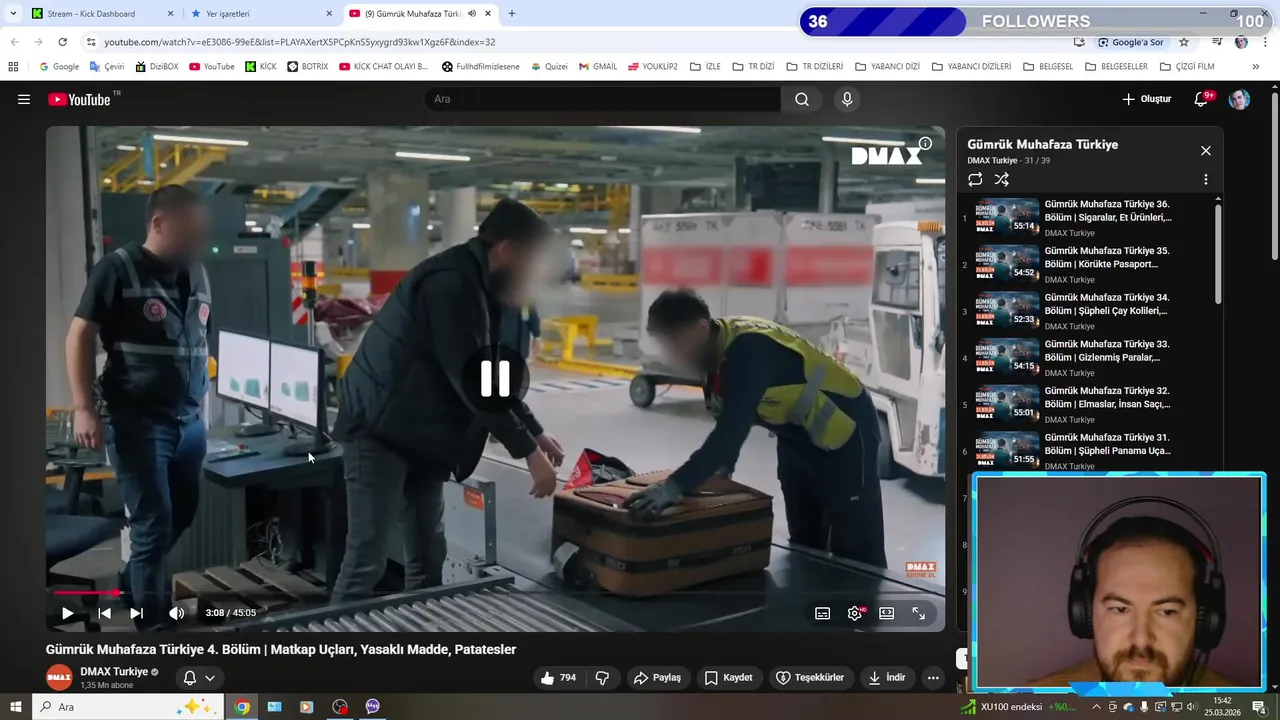Screen dimensions: 1280x720
Task: Toggle playlist loop
Action: tap(975, 180)
